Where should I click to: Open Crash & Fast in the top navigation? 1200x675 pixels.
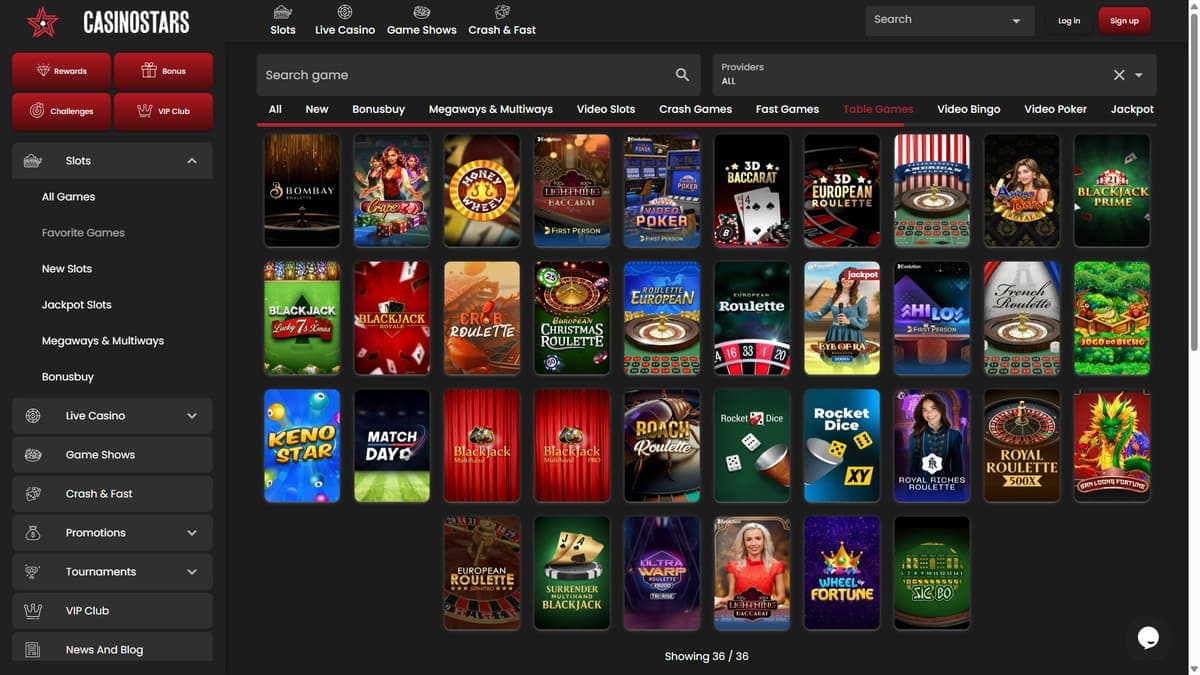tap(502, 20)
